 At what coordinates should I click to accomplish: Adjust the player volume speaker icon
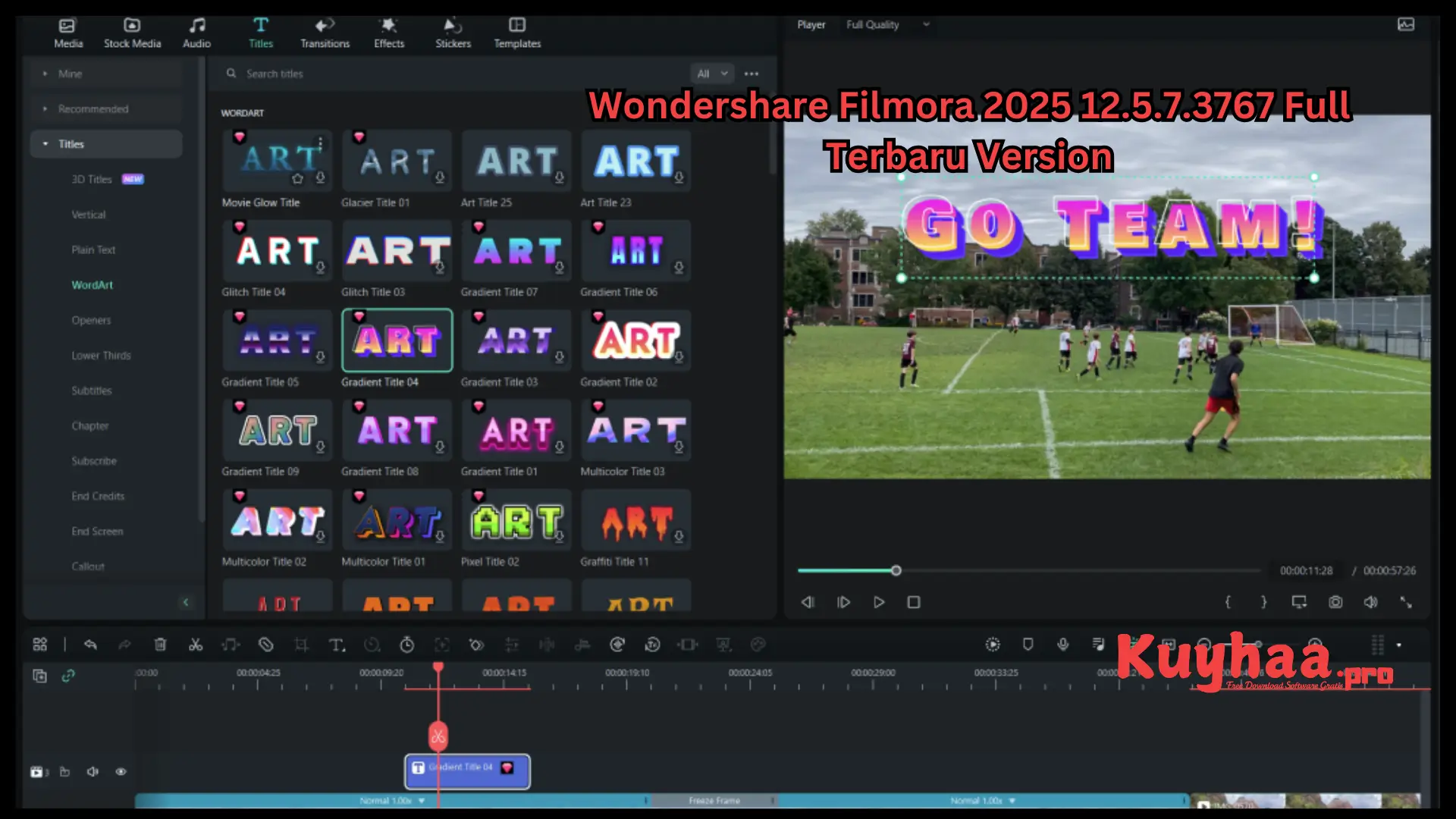click(x=1370, y=602)
